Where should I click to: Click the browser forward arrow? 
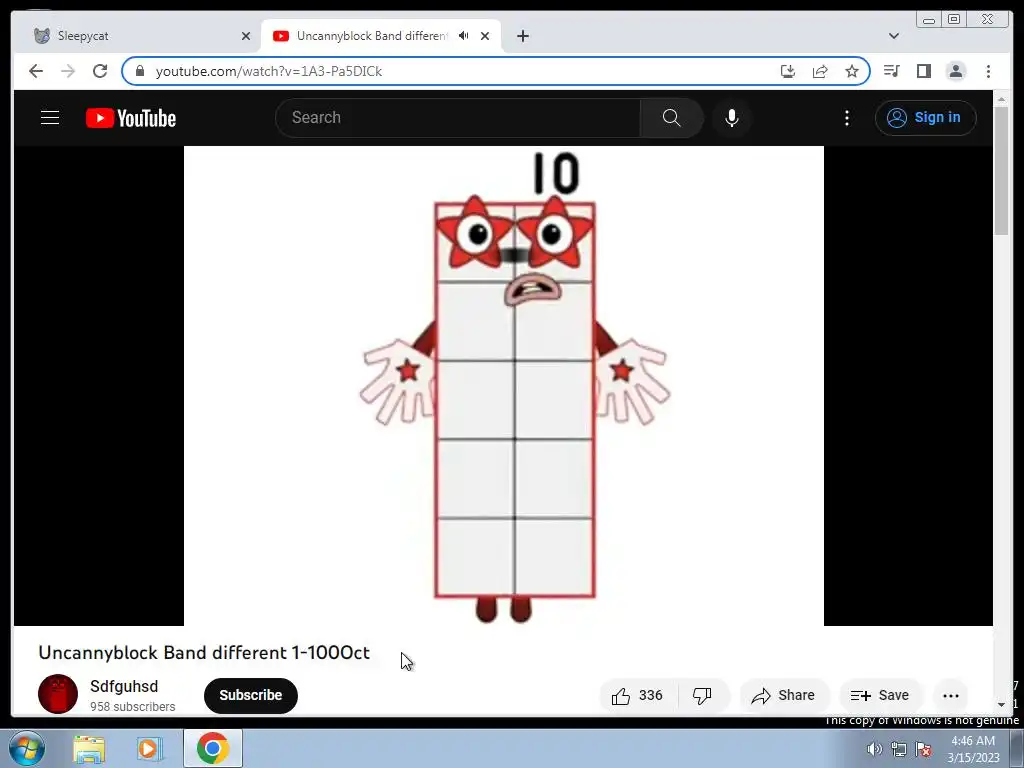pos(68,71)
